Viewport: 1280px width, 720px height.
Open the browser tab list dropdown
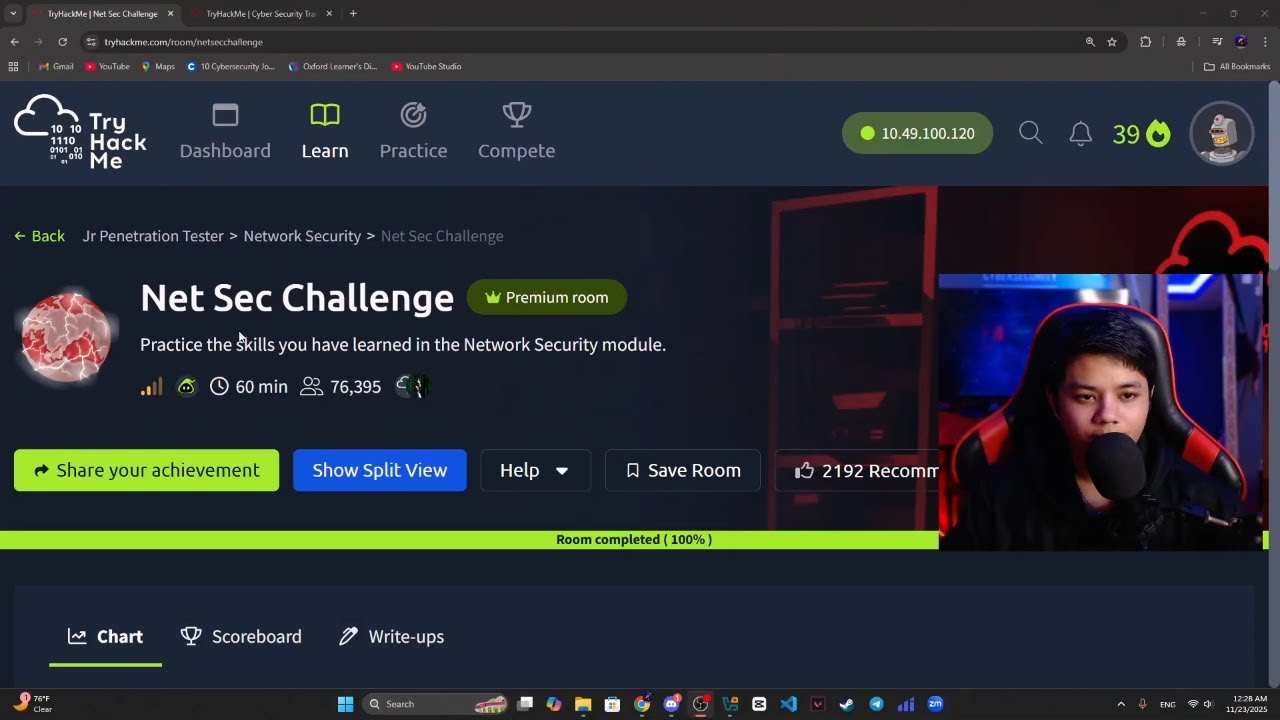point(13,14)
